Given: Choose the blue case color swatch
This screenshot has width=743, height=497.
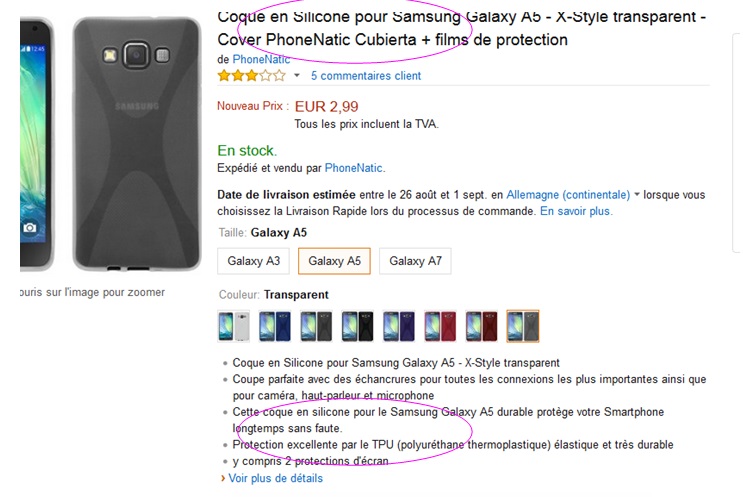Looking at the screenshot, I should click(272, 327).
